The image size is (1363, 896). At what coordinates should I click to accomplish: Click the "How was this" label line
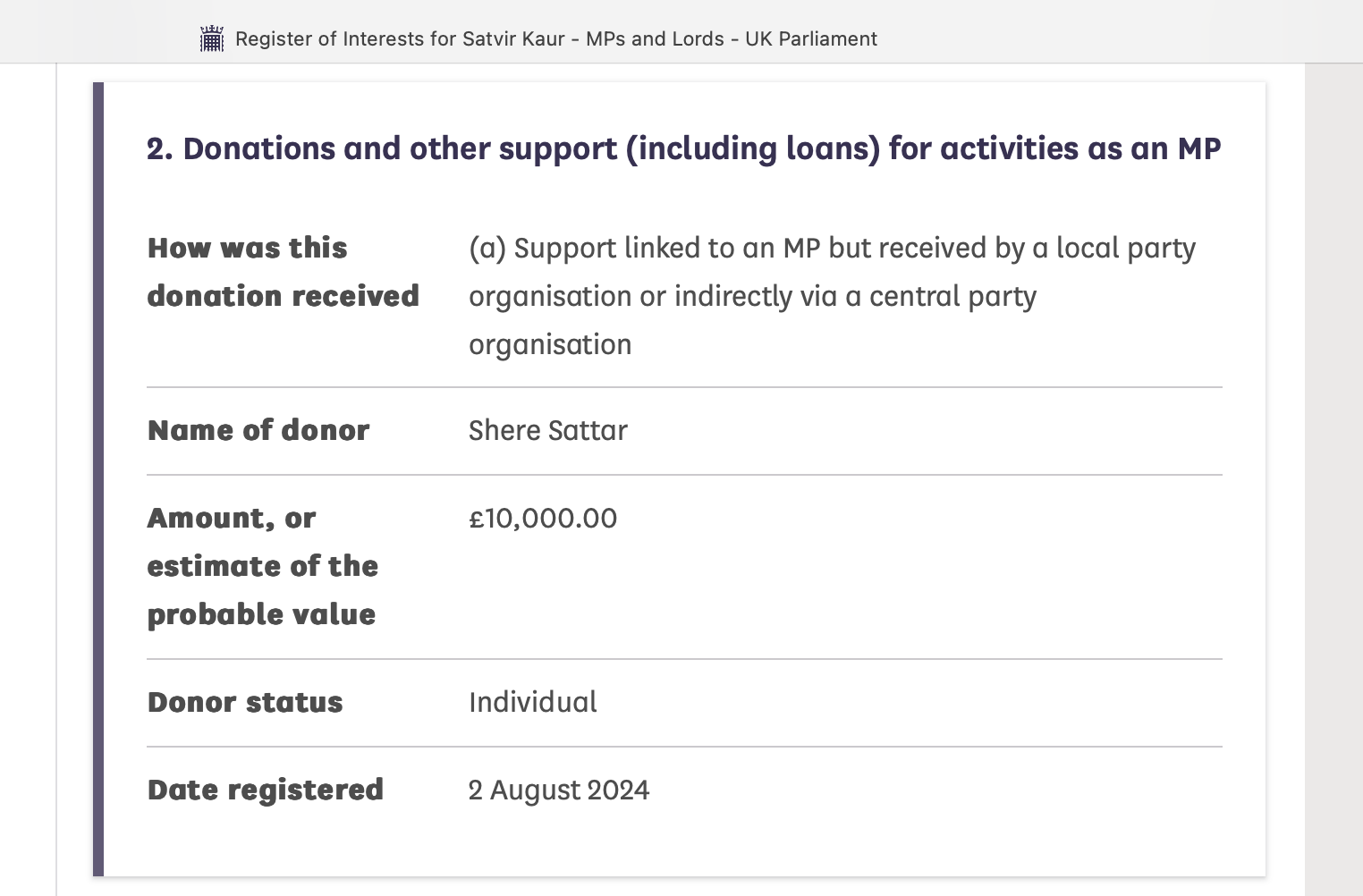[x=247, y=248]
